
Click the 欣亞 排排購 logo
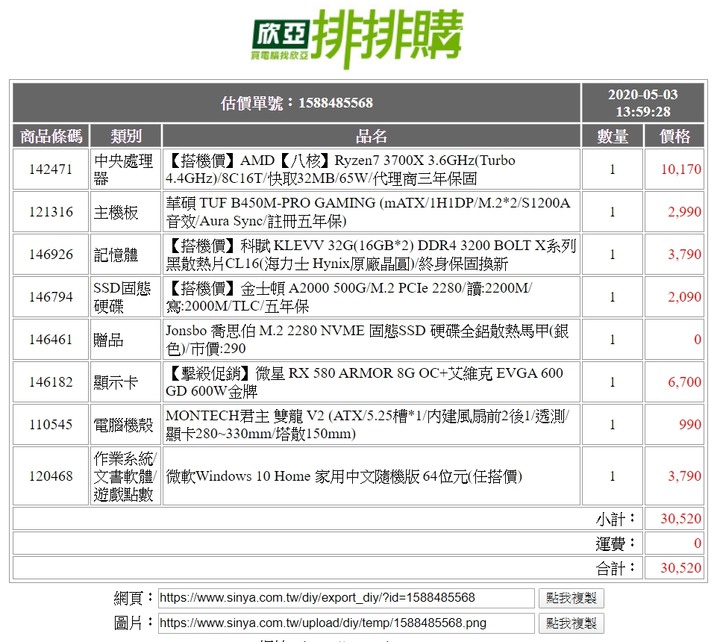(358, 39)
